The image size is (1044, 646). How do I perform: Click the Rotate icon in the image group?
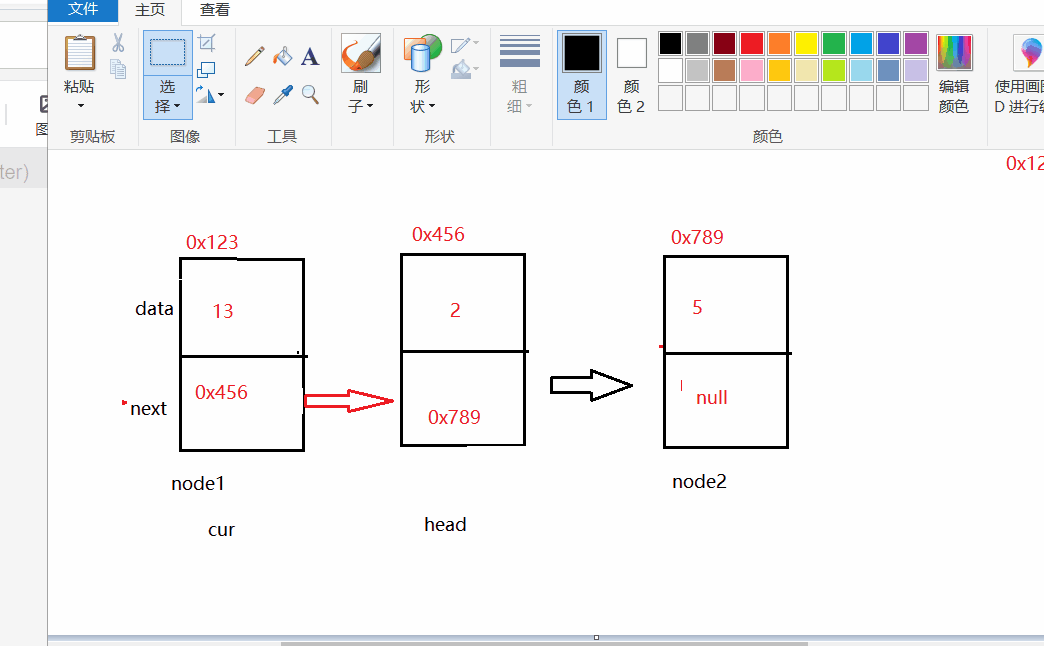205,95
